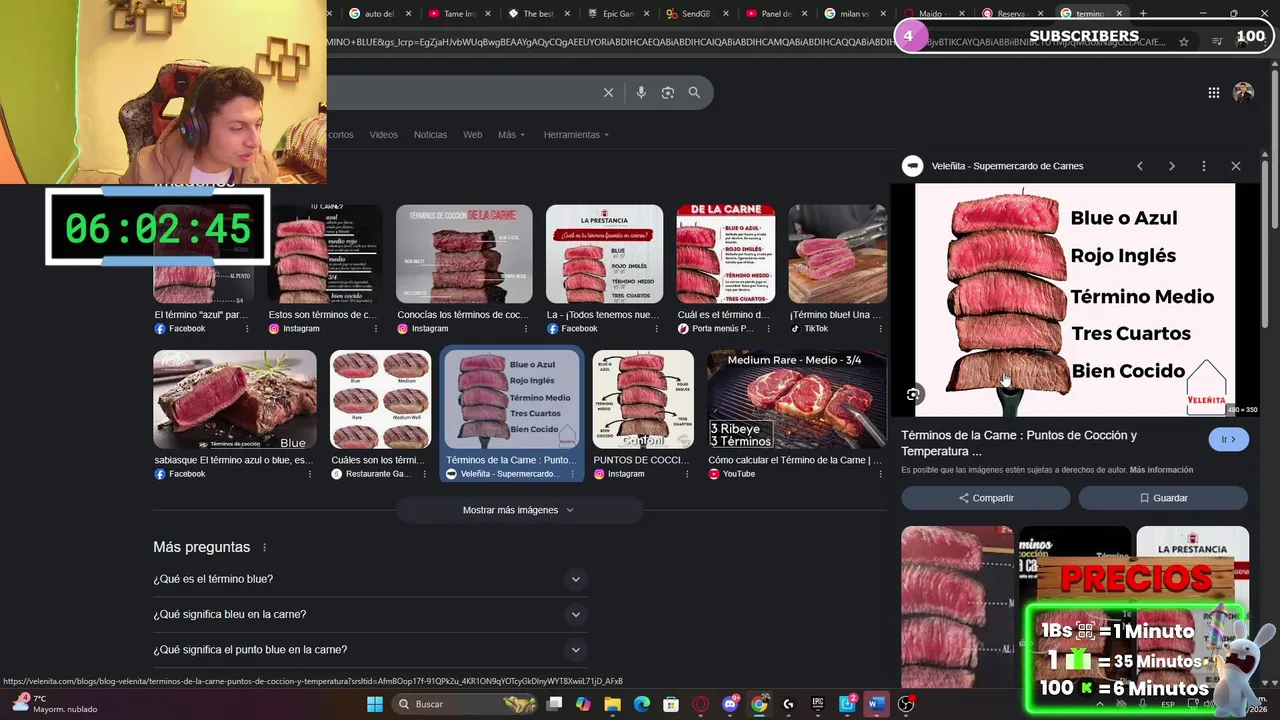
Task: Open Logitech G HUB from the taskbar
Action: 788,704
